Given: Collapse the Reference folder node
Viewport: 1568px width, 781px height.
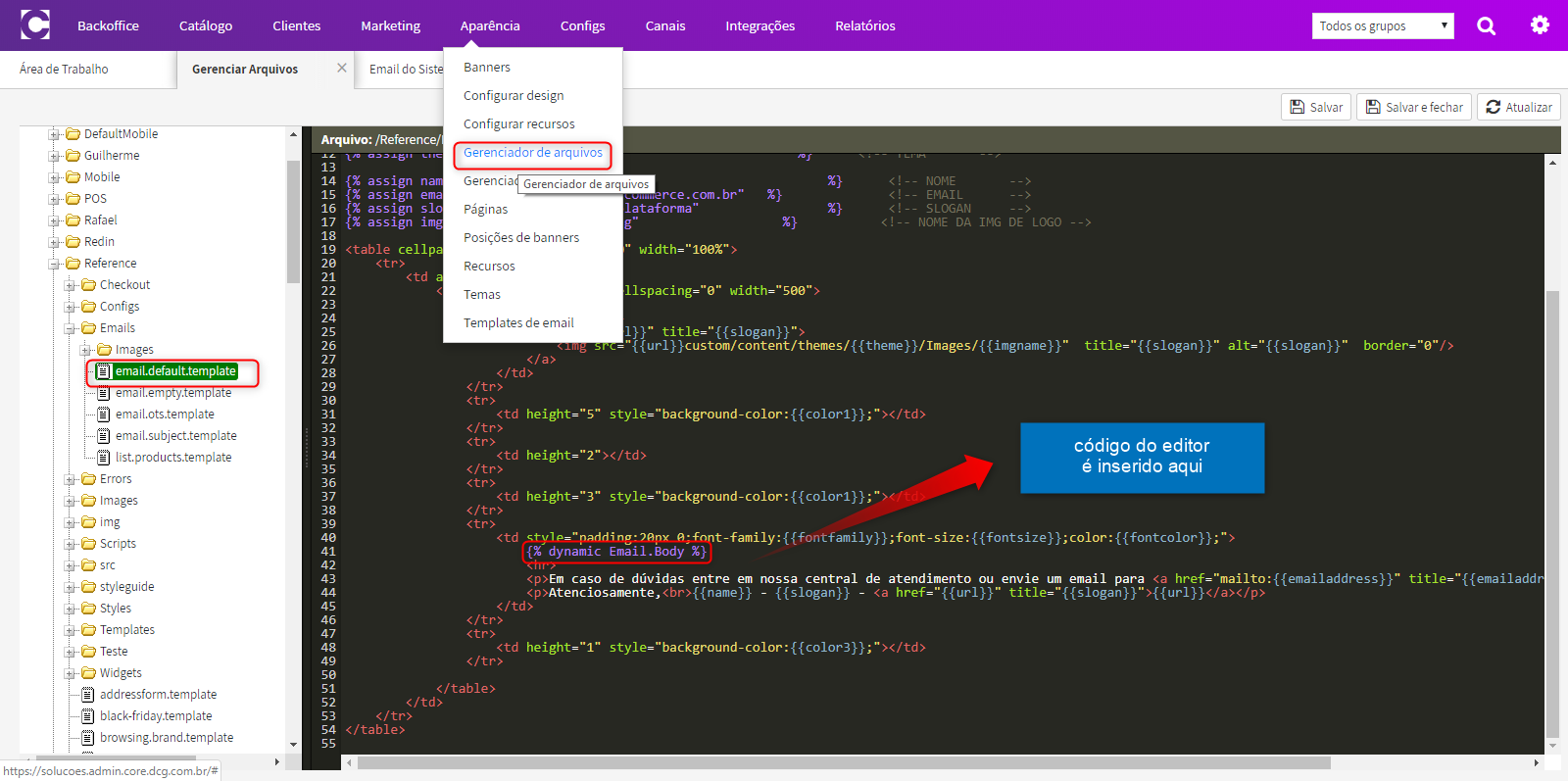Looking at the screenshot, I should 55,264.
